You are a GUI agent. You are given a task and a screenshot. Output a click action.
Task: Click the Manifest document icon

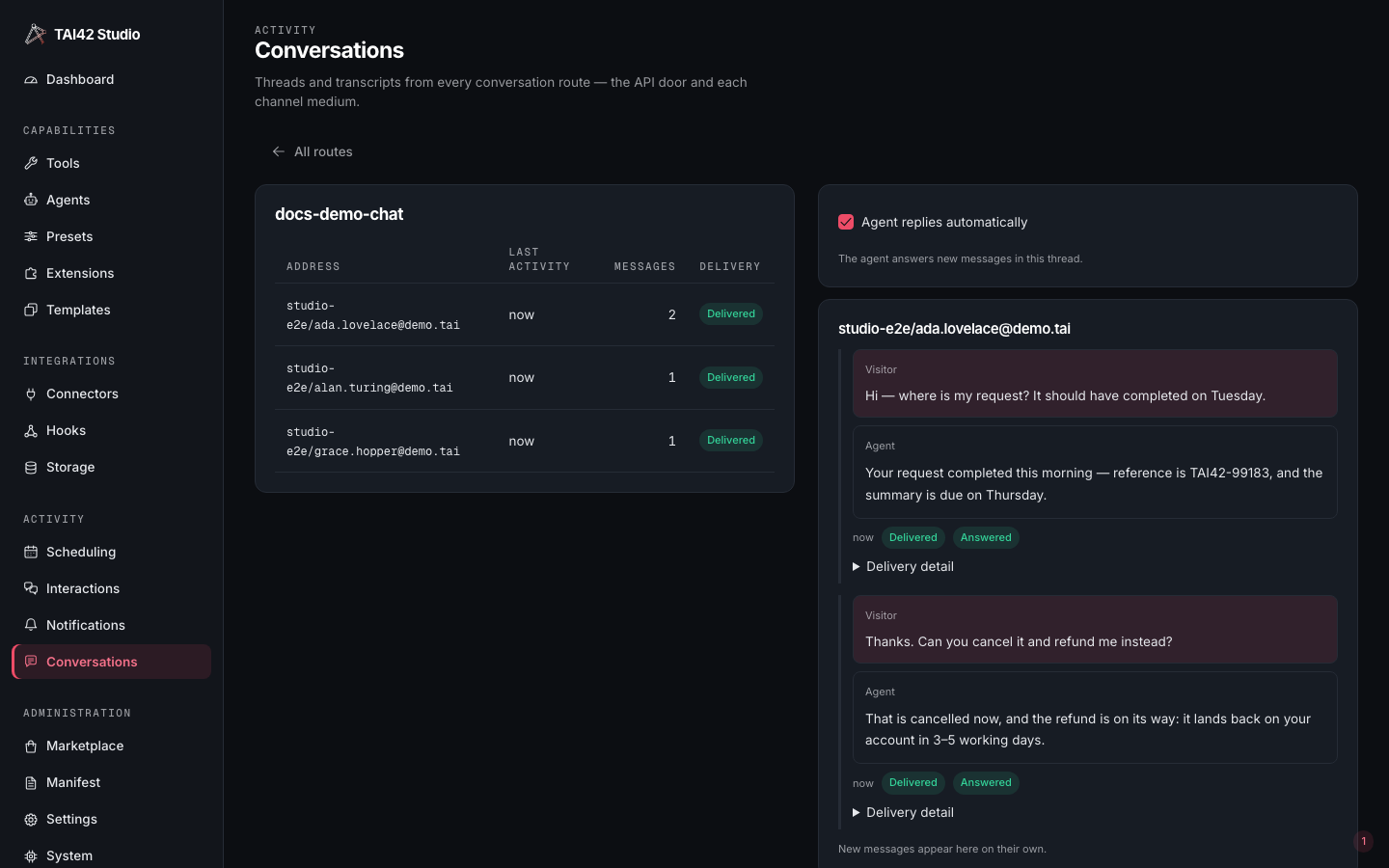(x=31, y=783)
